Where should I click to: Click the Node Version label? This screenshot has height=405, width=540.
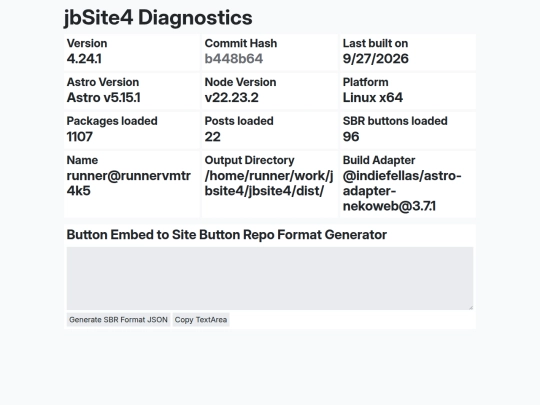pos(240,82)
